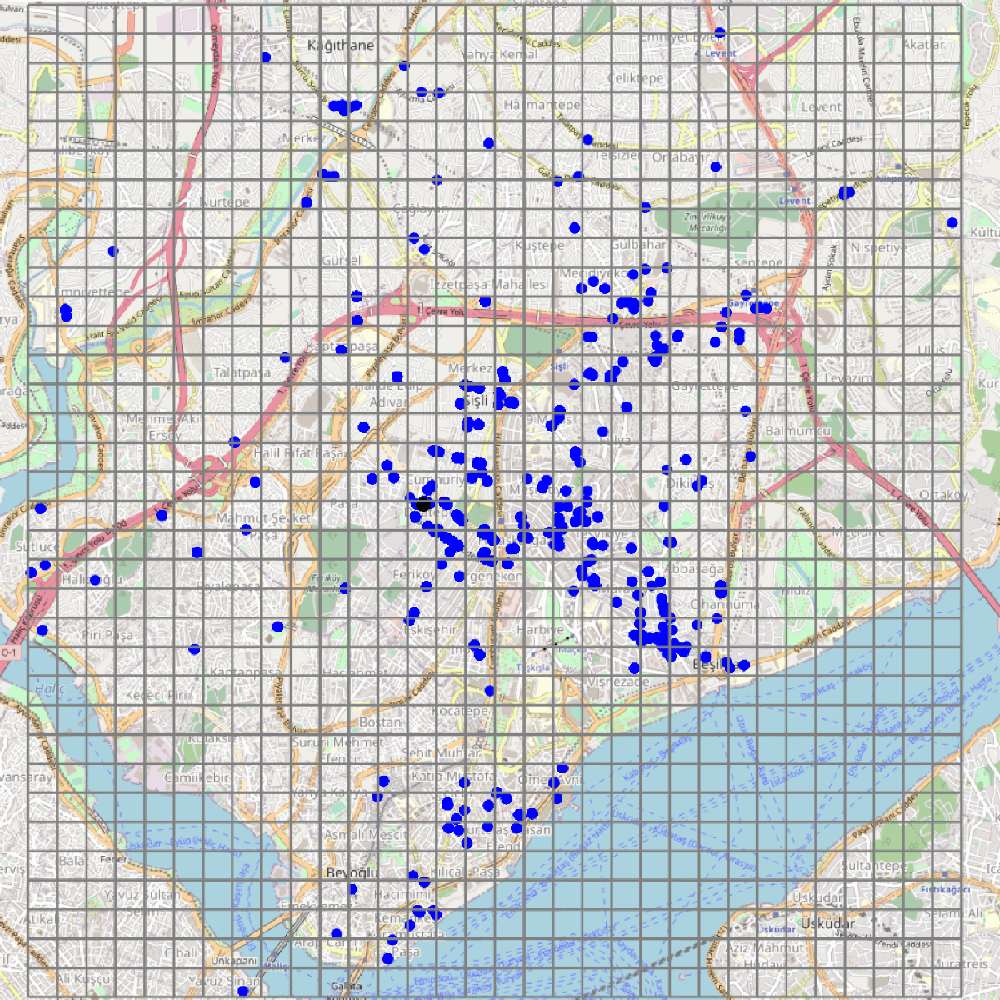
Task: Select the Talatpaşa neighborhood label
Action: pos(242,372)
